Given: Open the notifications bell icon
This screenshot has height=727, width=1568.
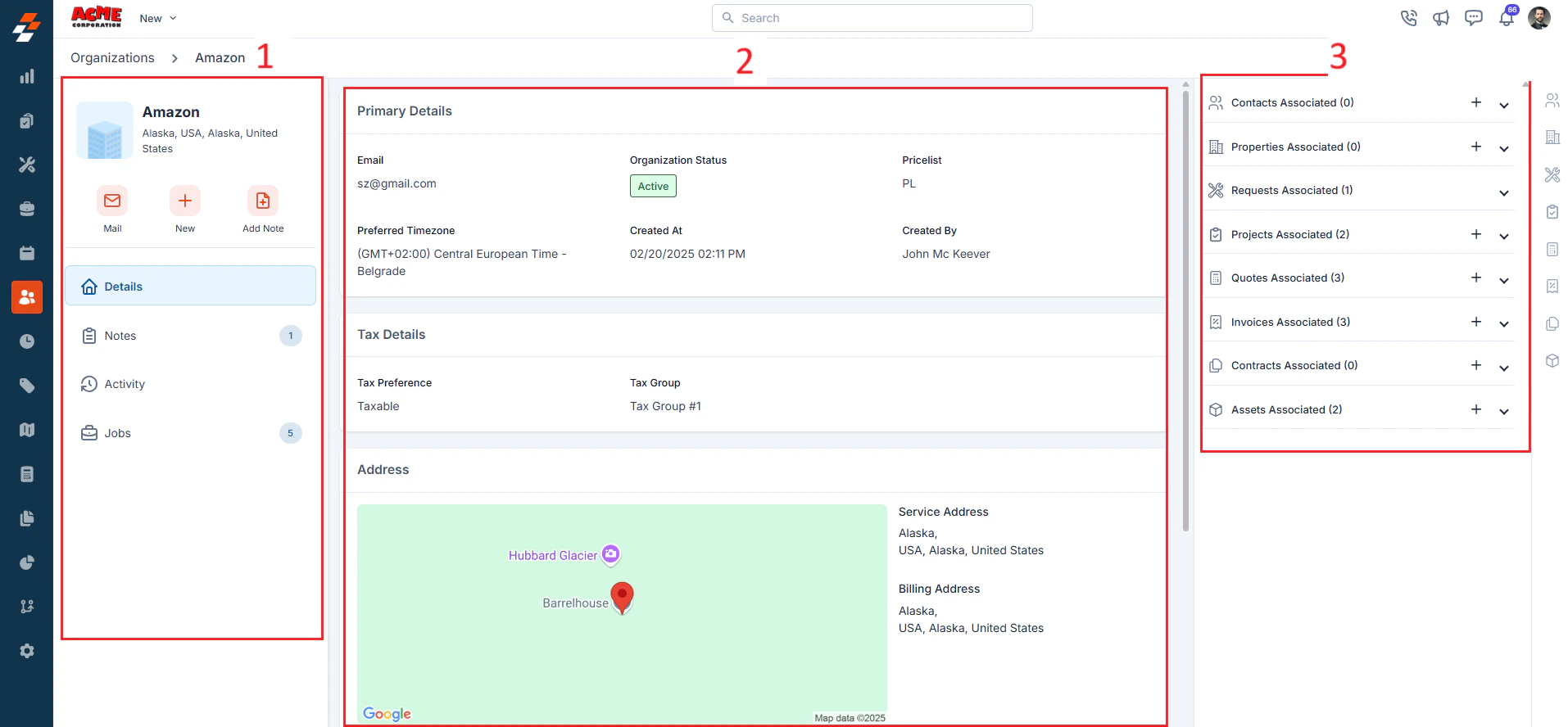Looking at the screenshot, I should click(x=1507, y=18).
